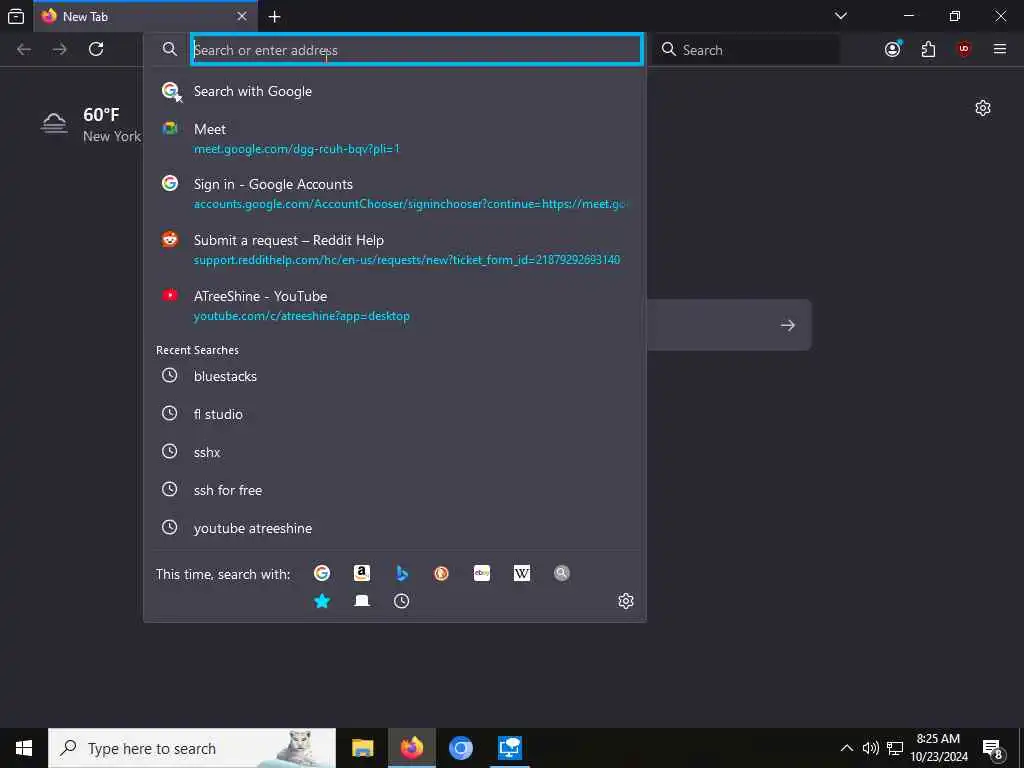Screen dimensions: 1024x768
Task: Click meet.google.com link under Meet
Action: (x=296, y=149)
